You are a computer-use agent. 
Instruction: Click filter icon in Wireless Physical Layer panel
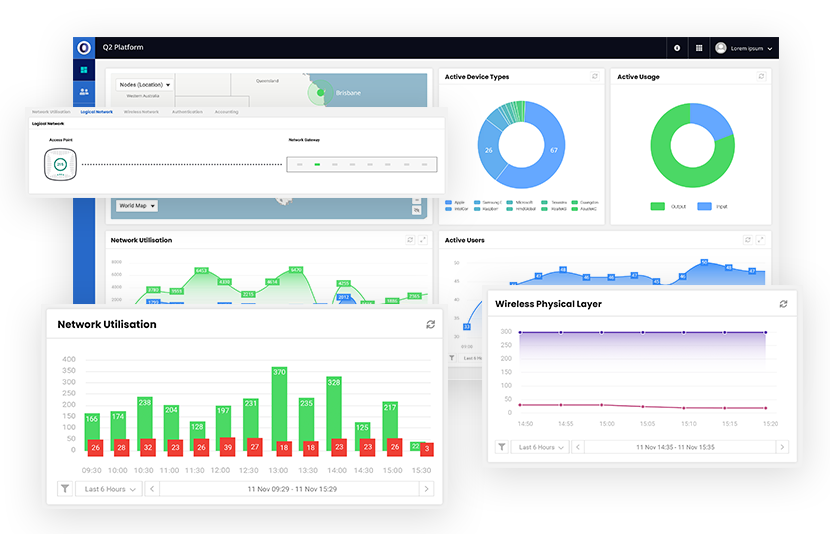click(x=501, y=447)
